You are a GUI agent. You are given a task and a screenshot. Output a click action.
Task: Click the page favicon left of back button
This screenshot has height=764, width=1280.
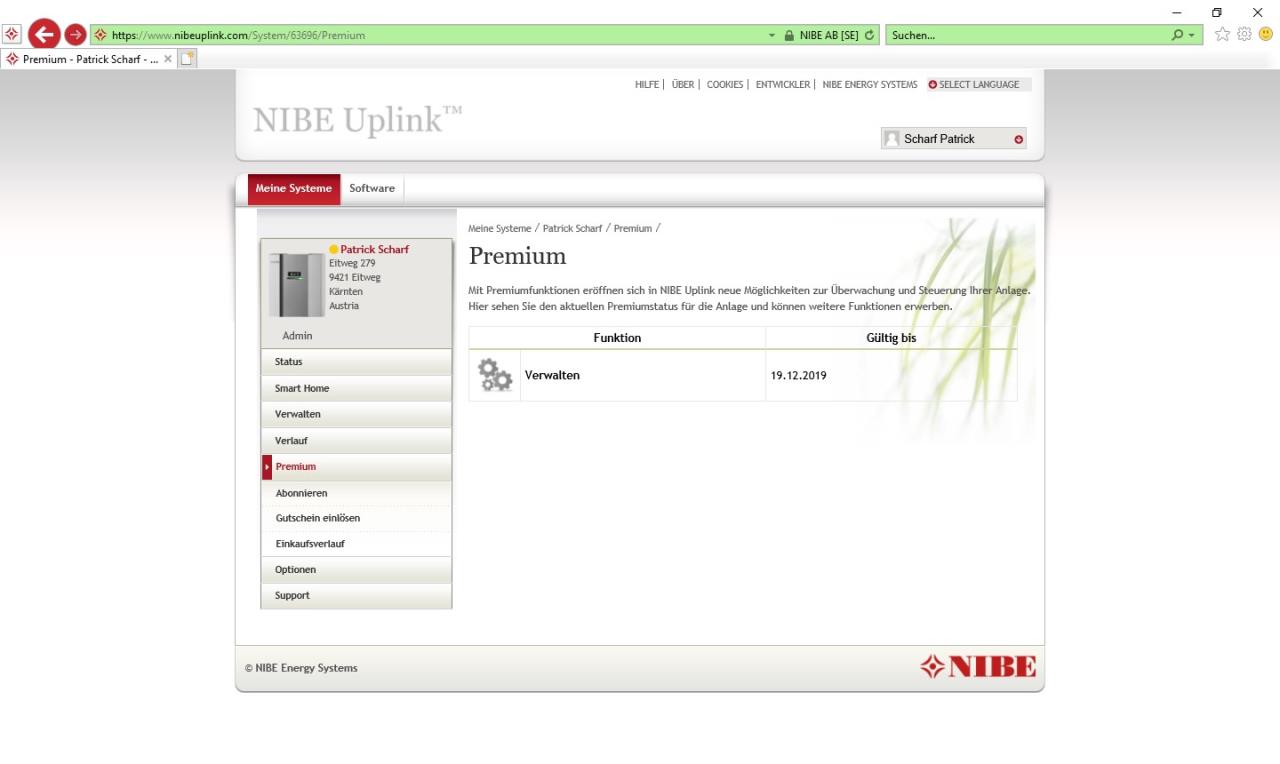10,35
